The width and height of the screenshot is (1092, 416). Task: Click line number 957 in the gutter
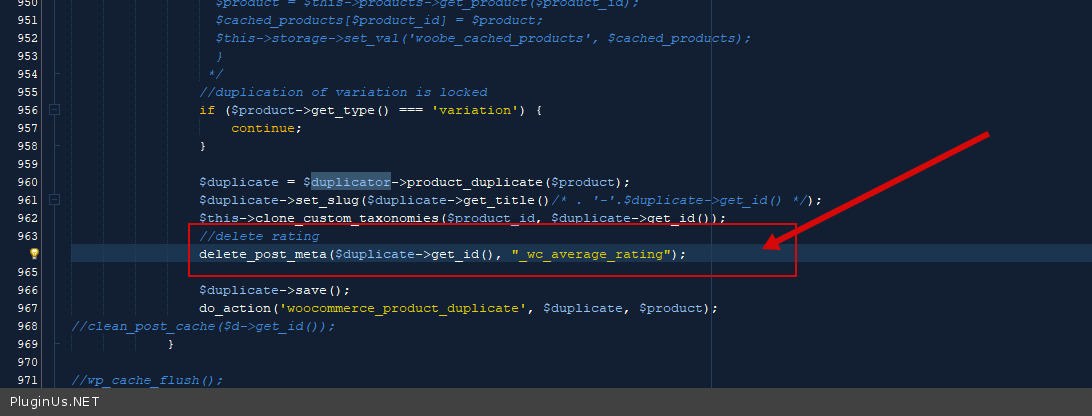pos(28,128)
